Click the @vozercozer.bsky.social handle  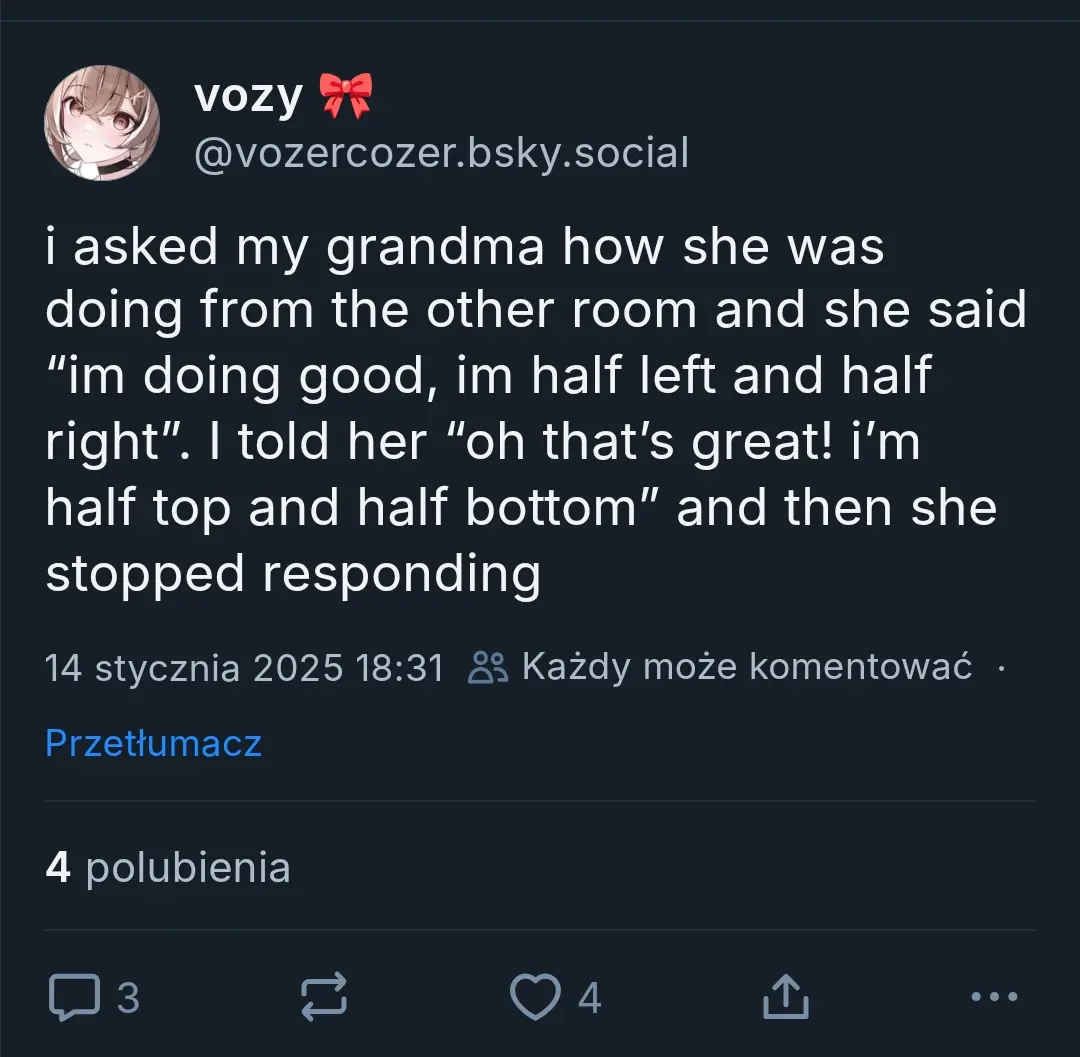coord(441,154)
